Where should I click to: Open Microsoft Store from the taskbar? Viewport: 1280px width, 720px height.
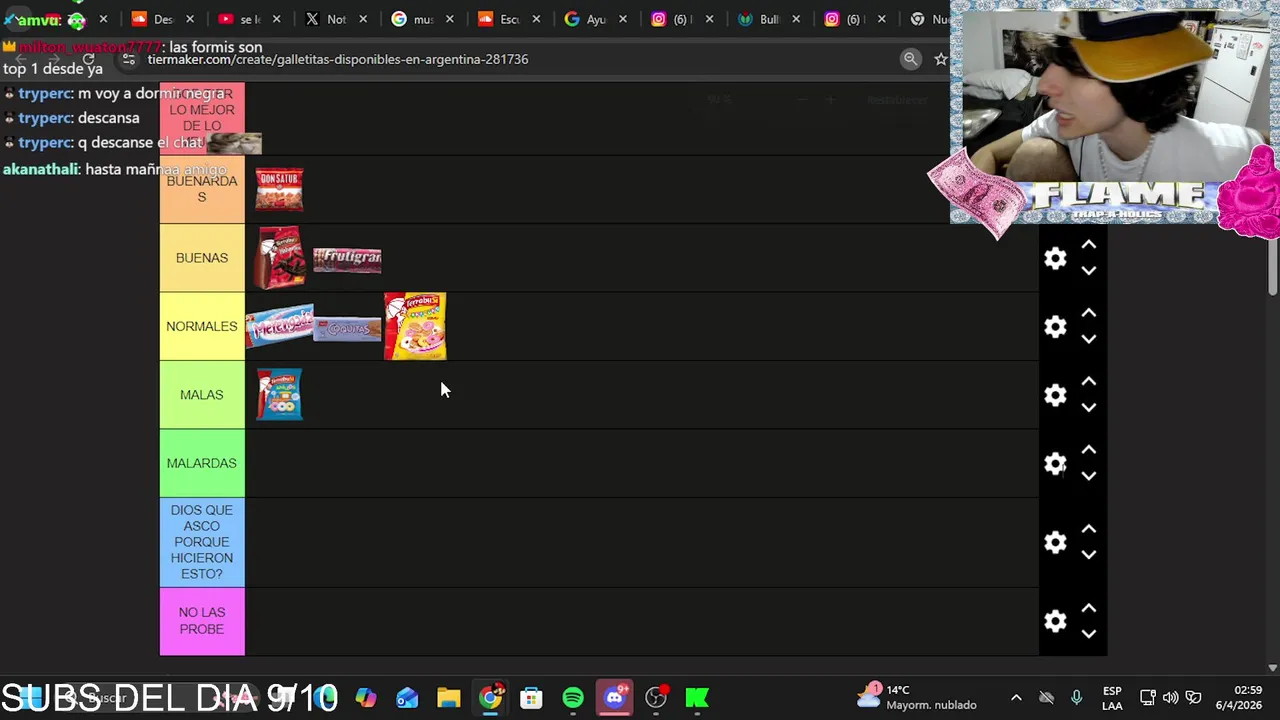(x=531, y=697)
